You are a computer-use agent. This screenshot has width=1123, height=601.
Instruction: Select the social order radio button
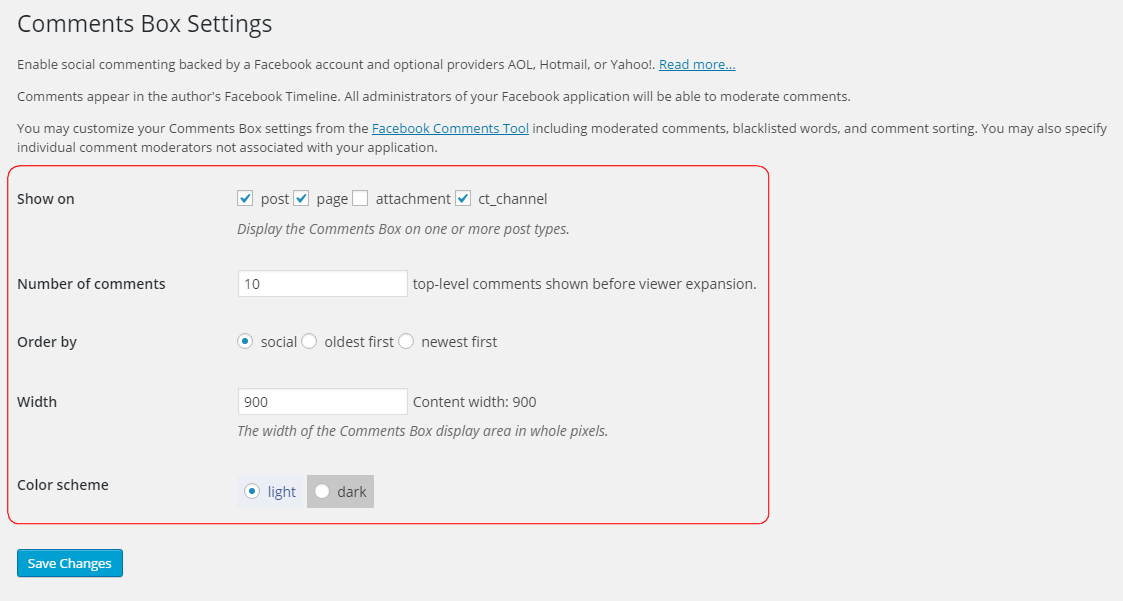pyautogui.click(x=245, y=342)
